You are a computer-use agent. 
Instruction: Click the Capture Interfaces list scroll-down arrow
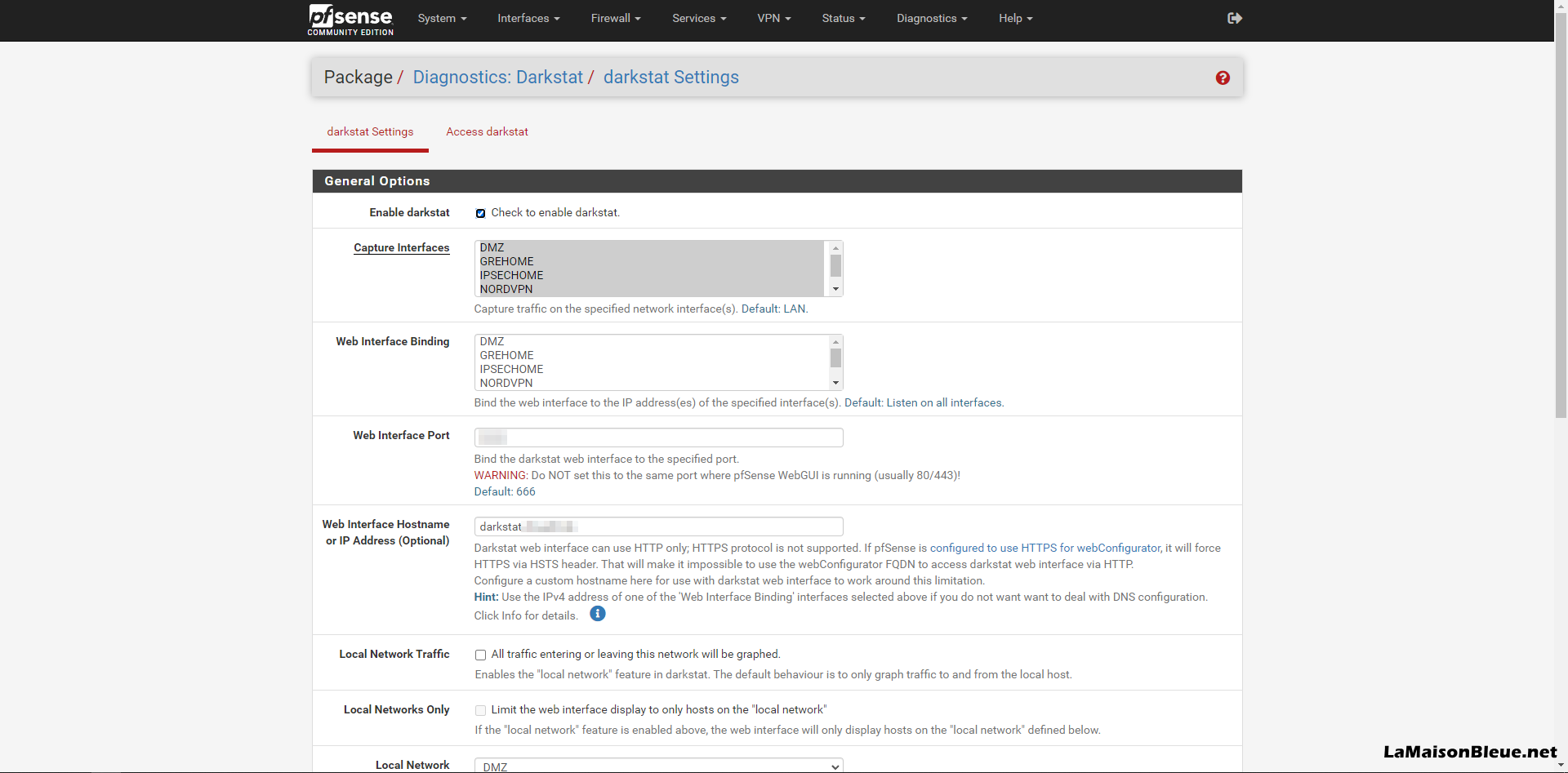click(835, 289)
